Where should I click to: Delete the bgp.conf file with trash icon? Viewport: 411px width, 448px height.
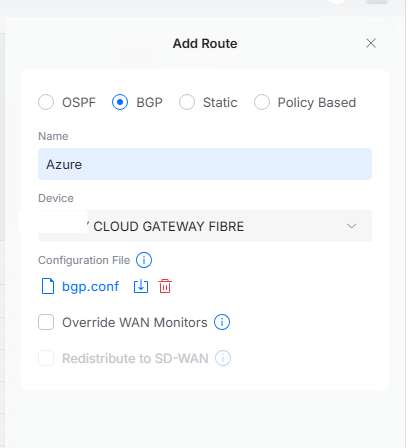165,286
